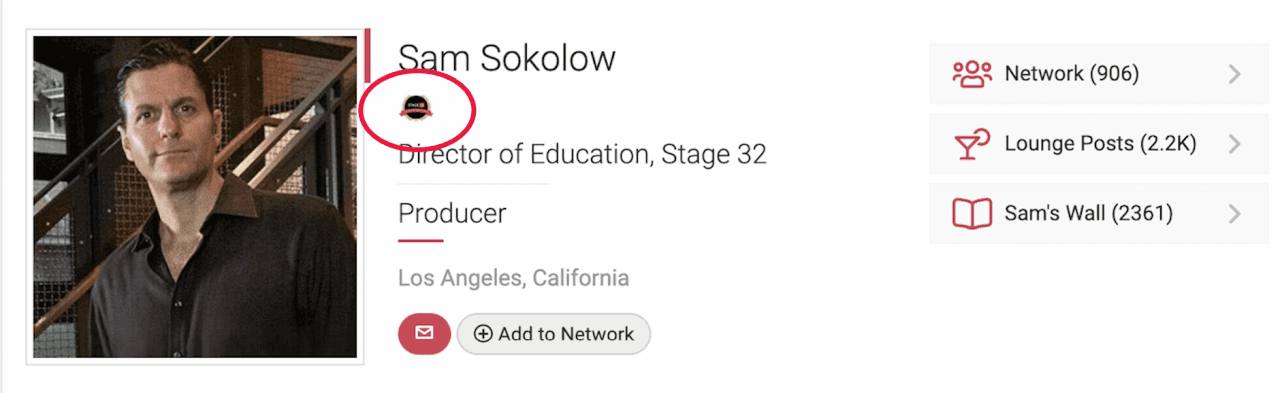The image size is (1280, 393).
Task: Click the Network people icon
Action: [972, 74]
